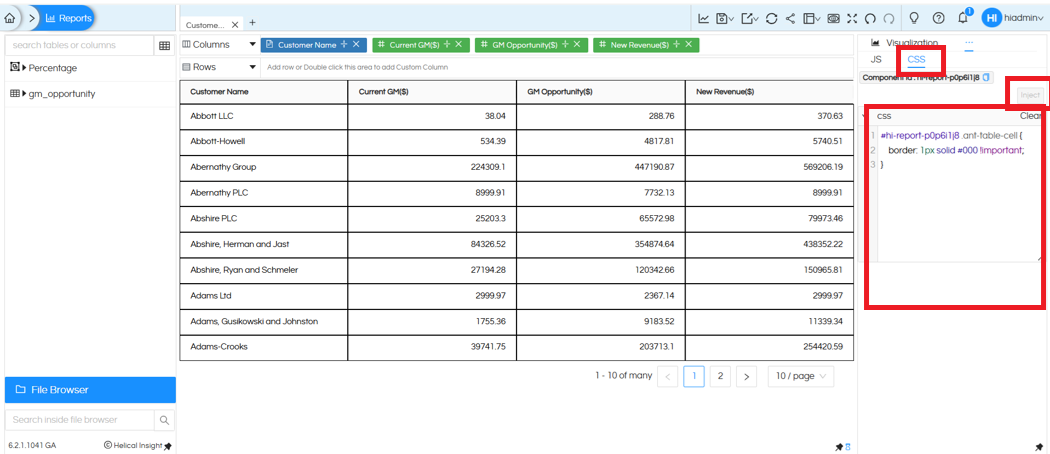Go to the next page arrow
1050x454 pixels.
pos(746,376)
